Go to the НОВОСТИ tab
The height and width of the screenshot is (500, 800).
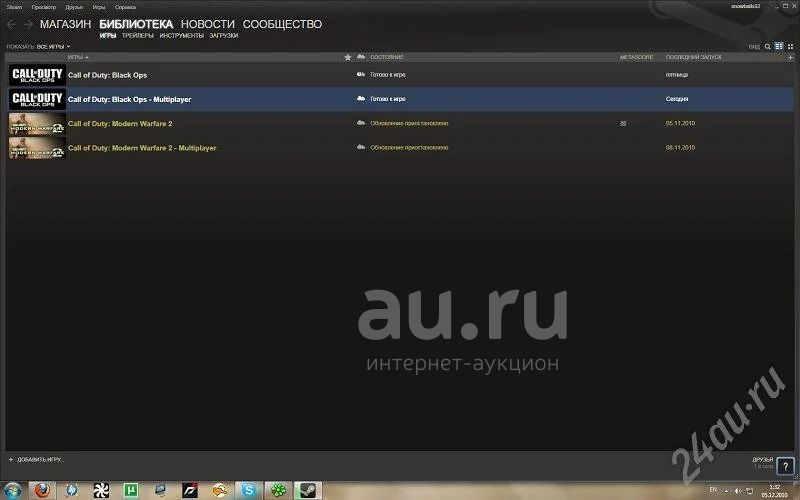pyautogui.click(x=208, y=24)
